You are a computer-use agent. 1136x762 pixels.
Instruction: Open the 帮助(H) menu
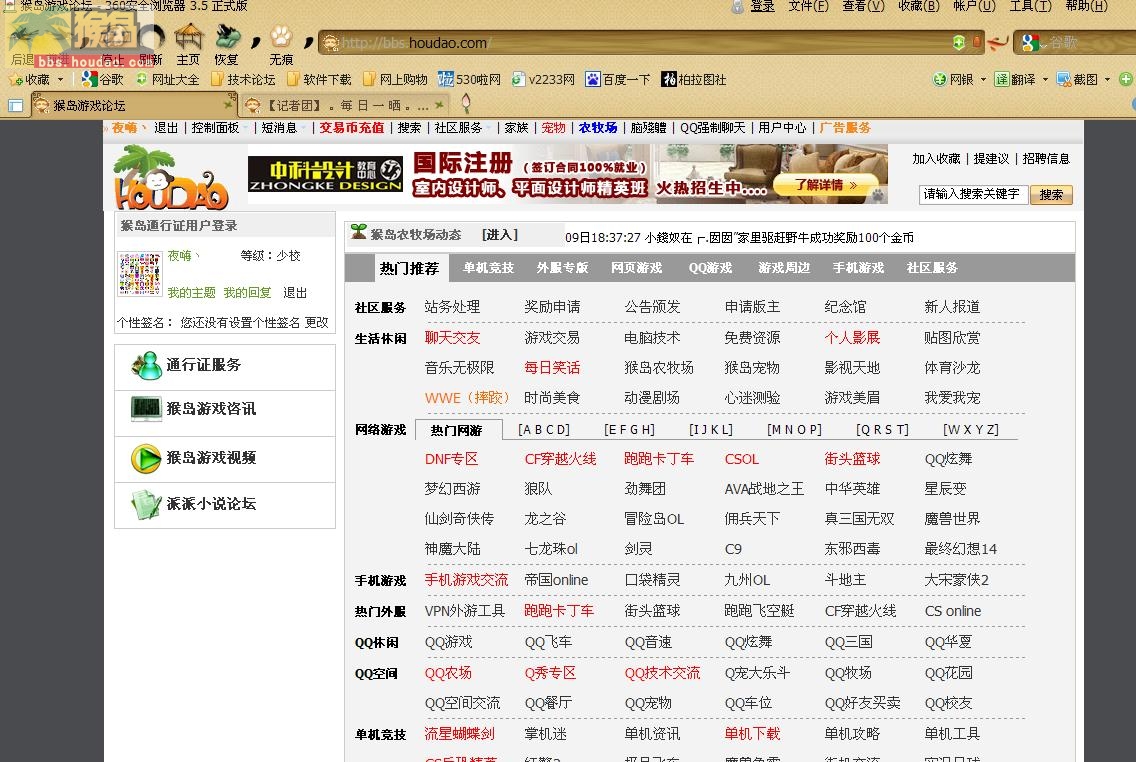(1086, 7)
